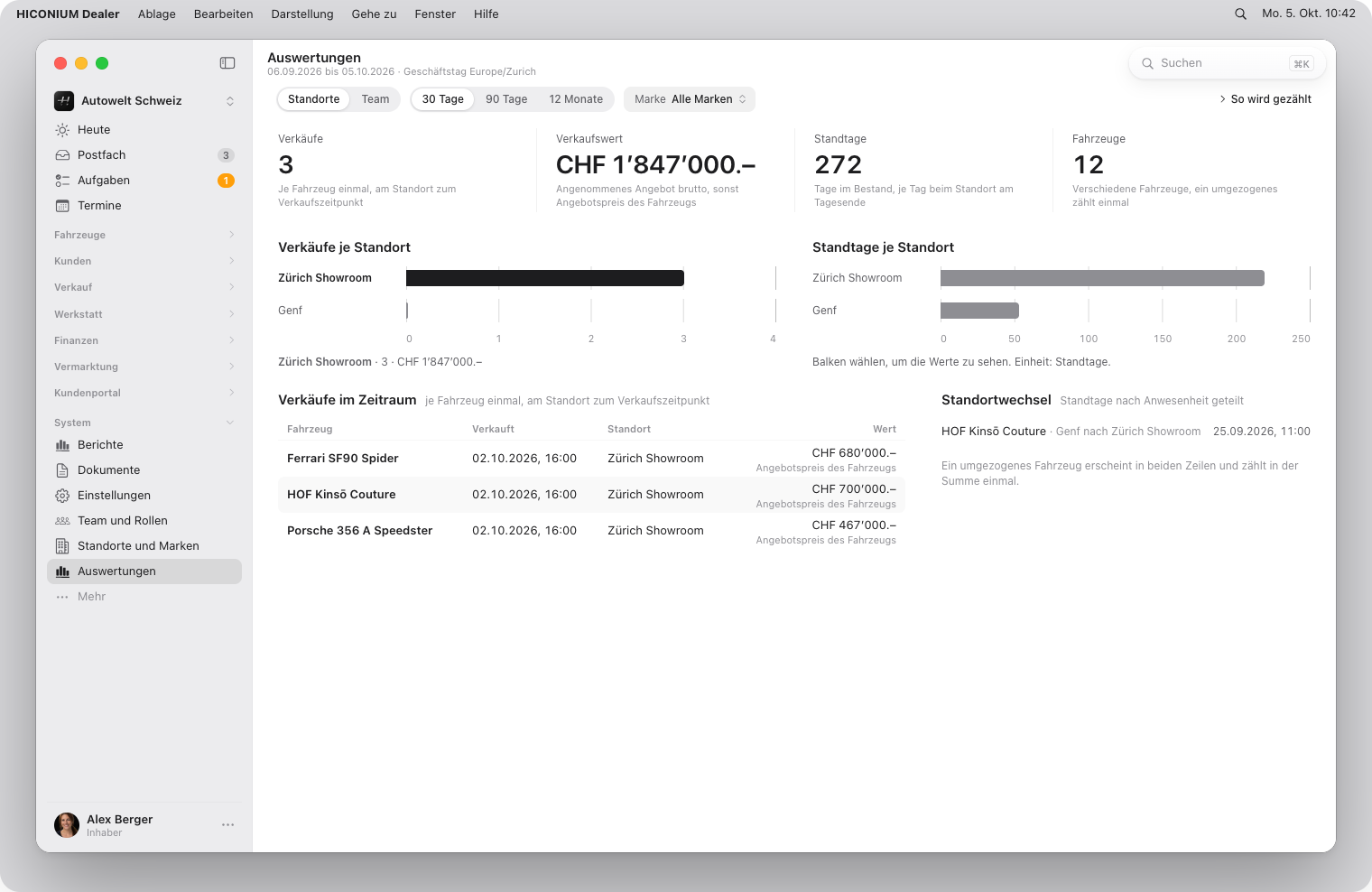Screen dimensions: 1372x892
Task: Click the Einstellungen gear icon
Action: [x=62, y=496]
